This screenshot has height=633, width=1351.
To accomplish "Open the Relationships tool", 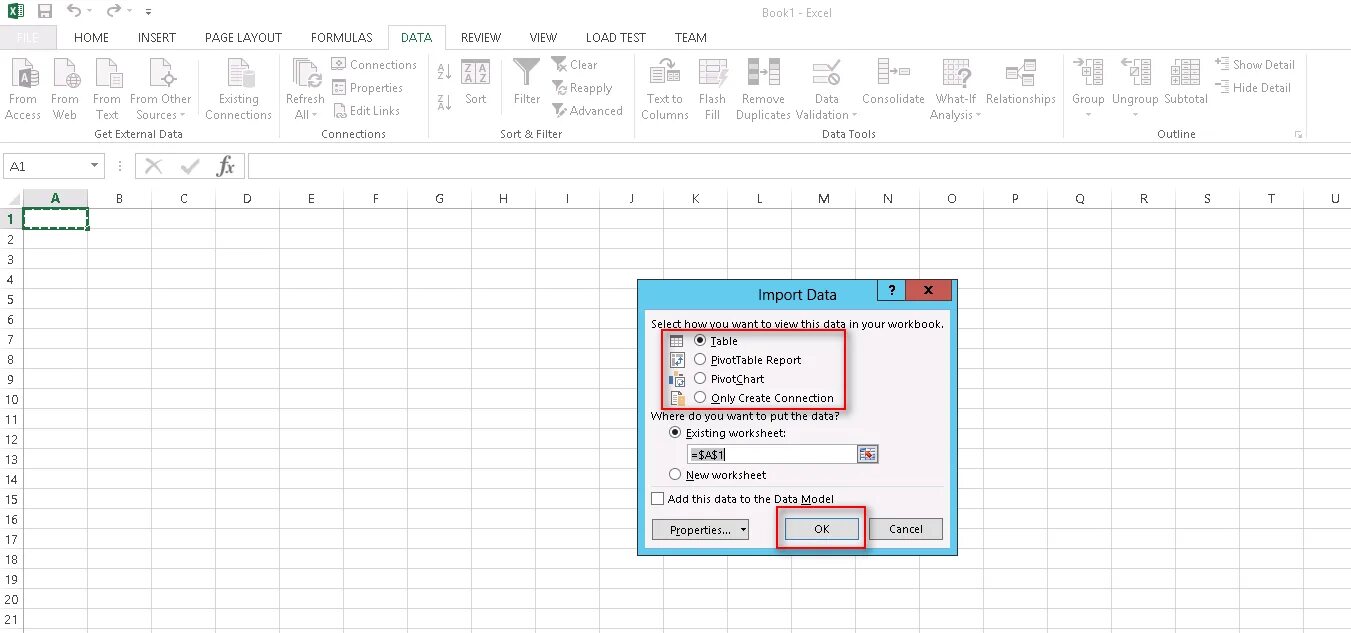I will pos(1020,82).
